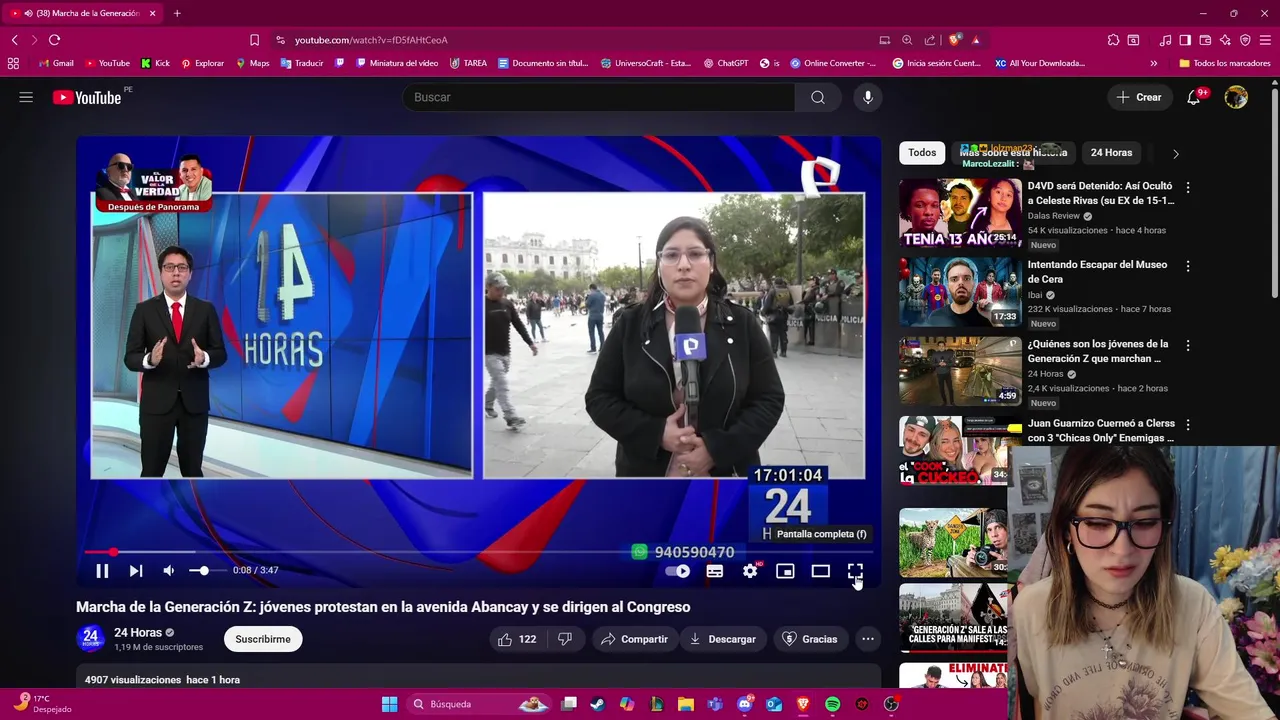The height and width of the screenshot is (720, 1280).
Task: Open ¿Quiénes son los jóvenes video title
Action: [1098, 351]
